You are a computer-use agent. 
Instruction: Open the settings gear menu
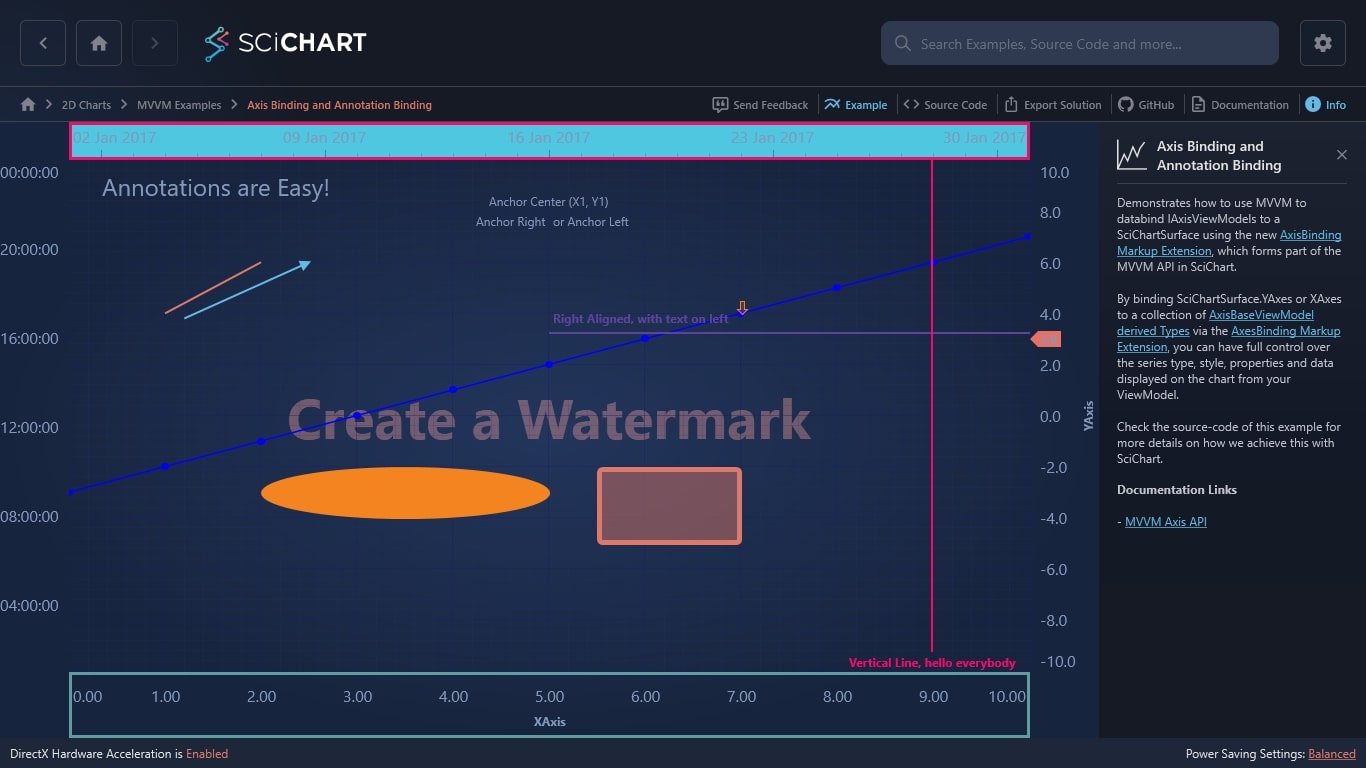point(1322,43)
